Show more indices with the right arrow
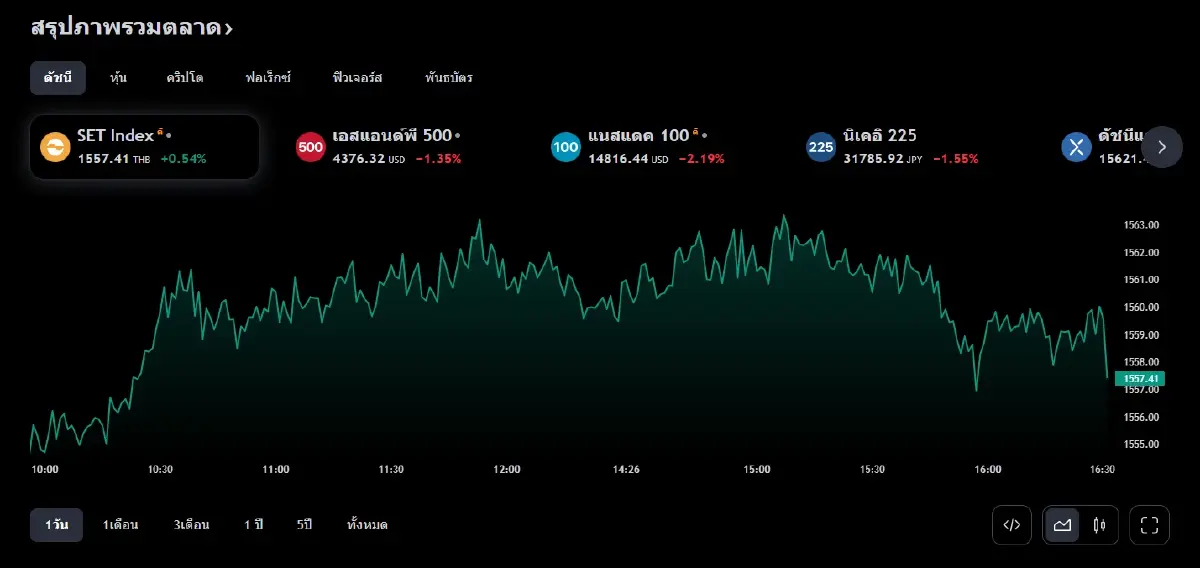This screenshot has height=568, width=1200. [x=1162, y=147]
